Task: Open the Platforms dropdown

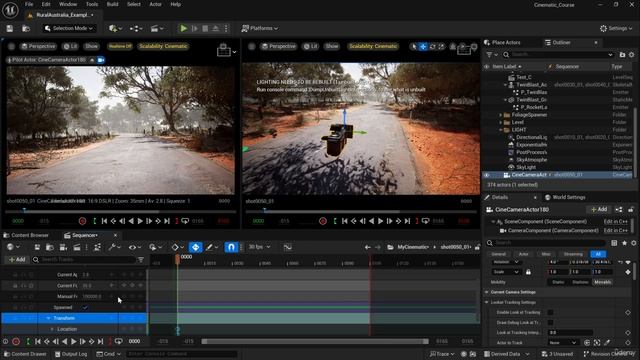Action: tap(260, 28)
